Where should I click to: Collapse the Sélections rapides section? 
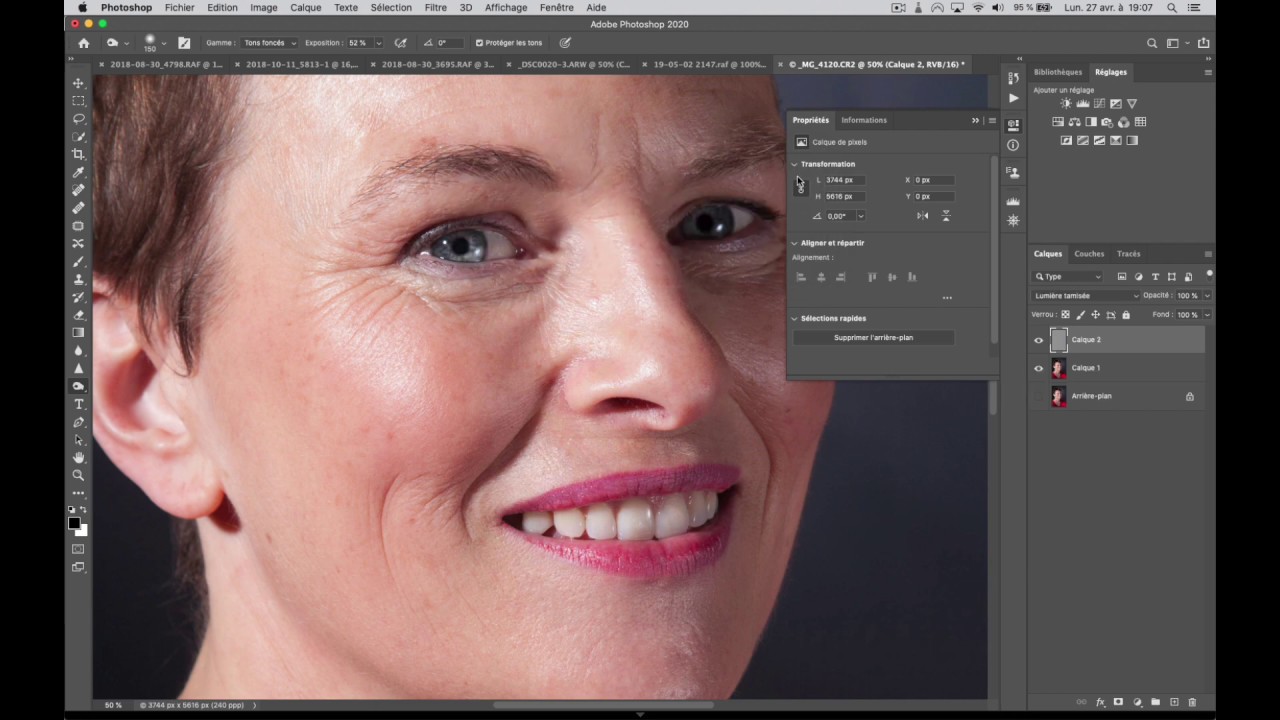[795, 318]
